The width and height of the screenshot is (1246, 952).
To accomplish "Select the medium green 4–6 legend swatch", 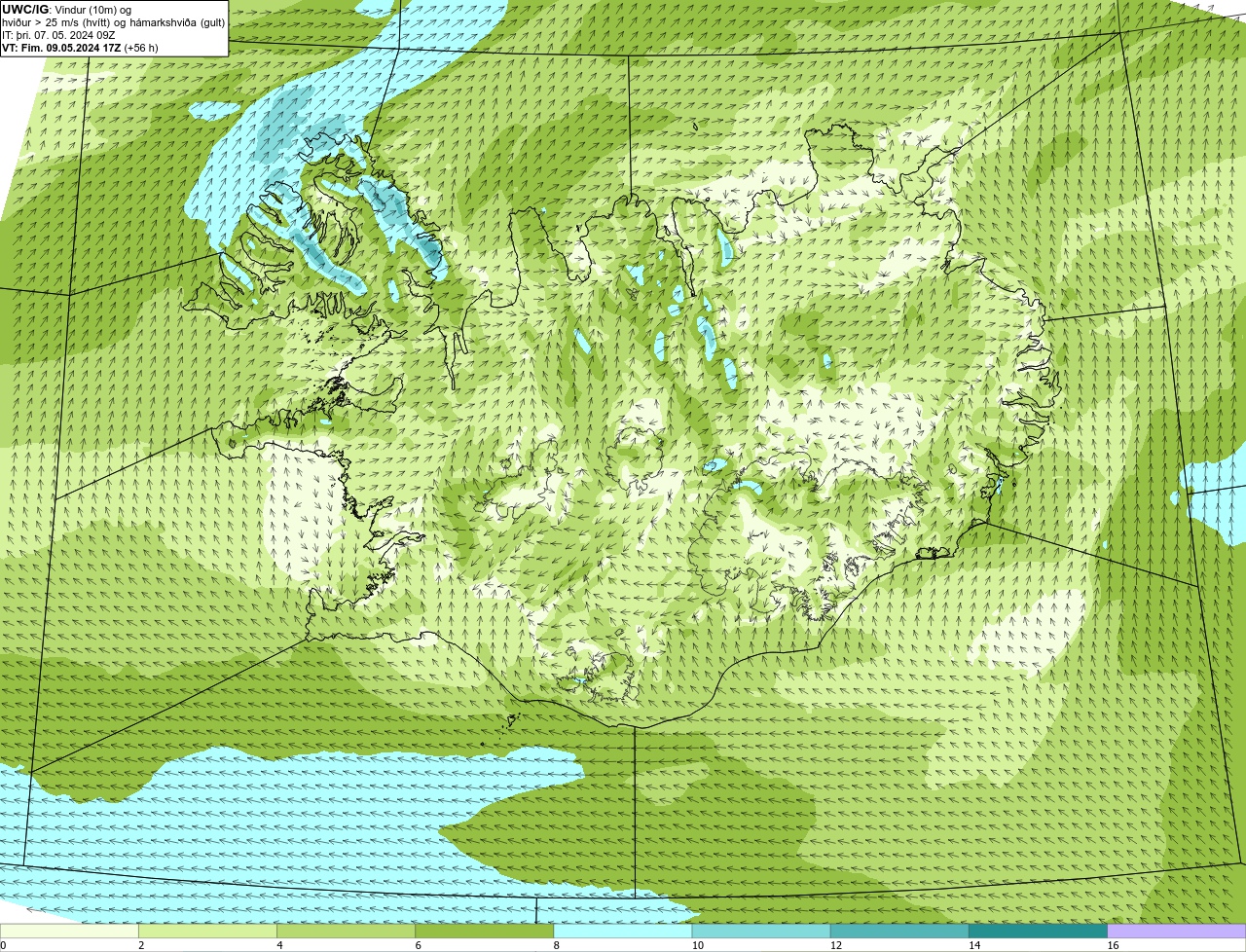I will (x=347, y=932).
